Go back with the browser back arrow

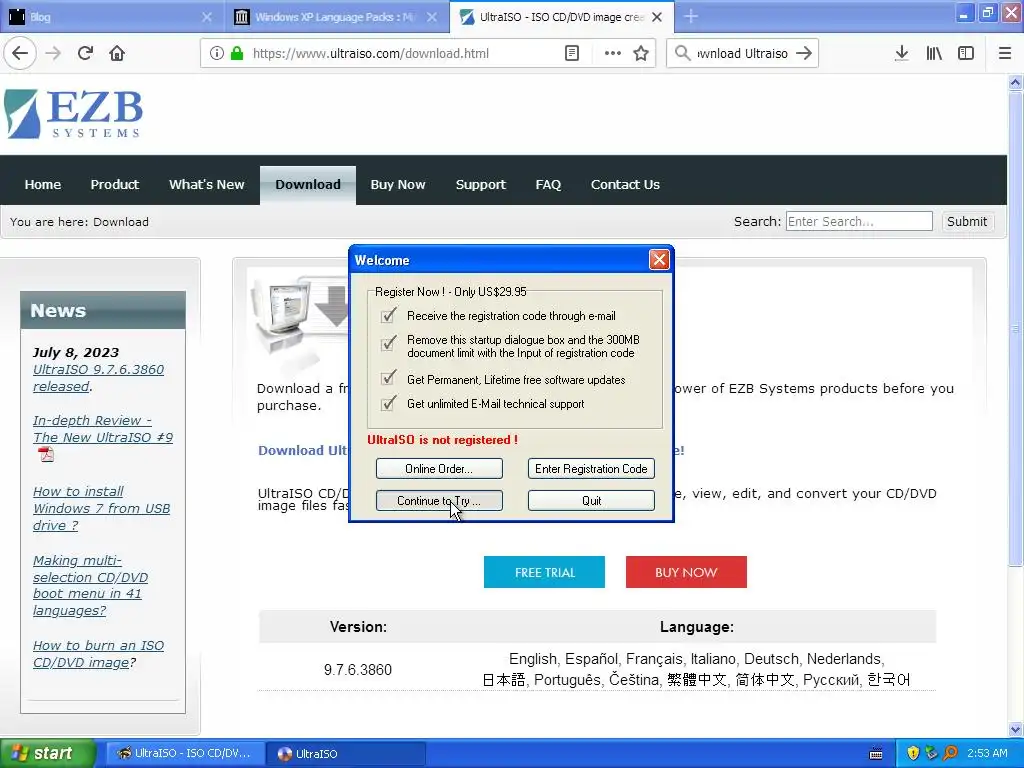(20, 53)
